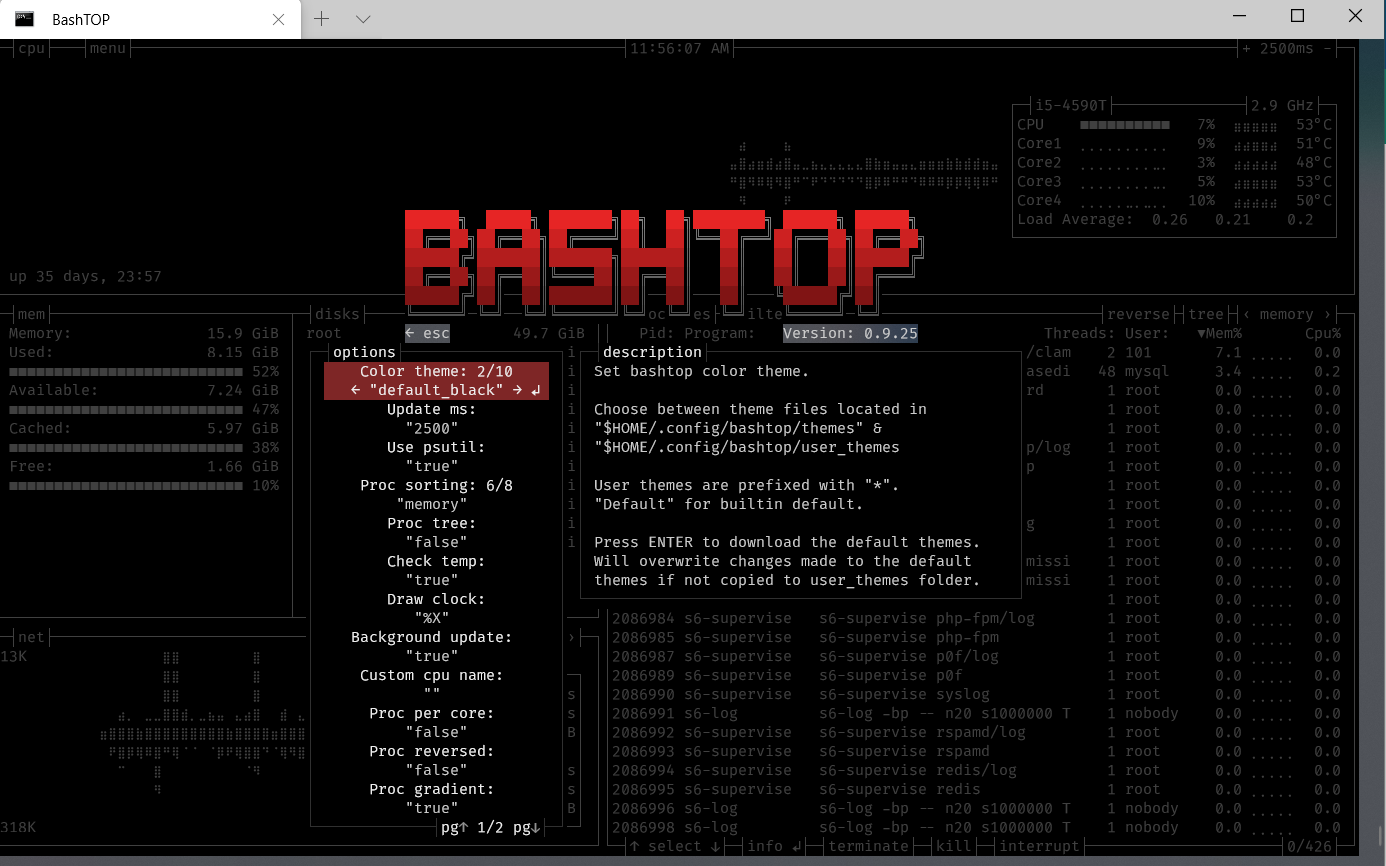Click the "kill" button
This screenshot has width=1386, height=866.
[954, 846]
